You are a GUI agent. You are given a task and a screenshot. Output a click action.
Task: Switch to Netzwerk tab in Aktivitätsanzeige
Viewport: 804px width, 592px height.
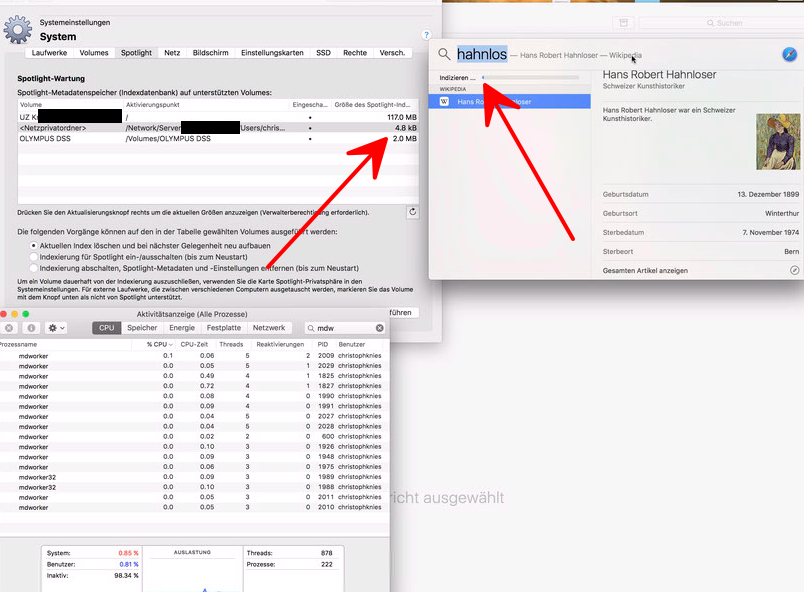pos(269,328)
